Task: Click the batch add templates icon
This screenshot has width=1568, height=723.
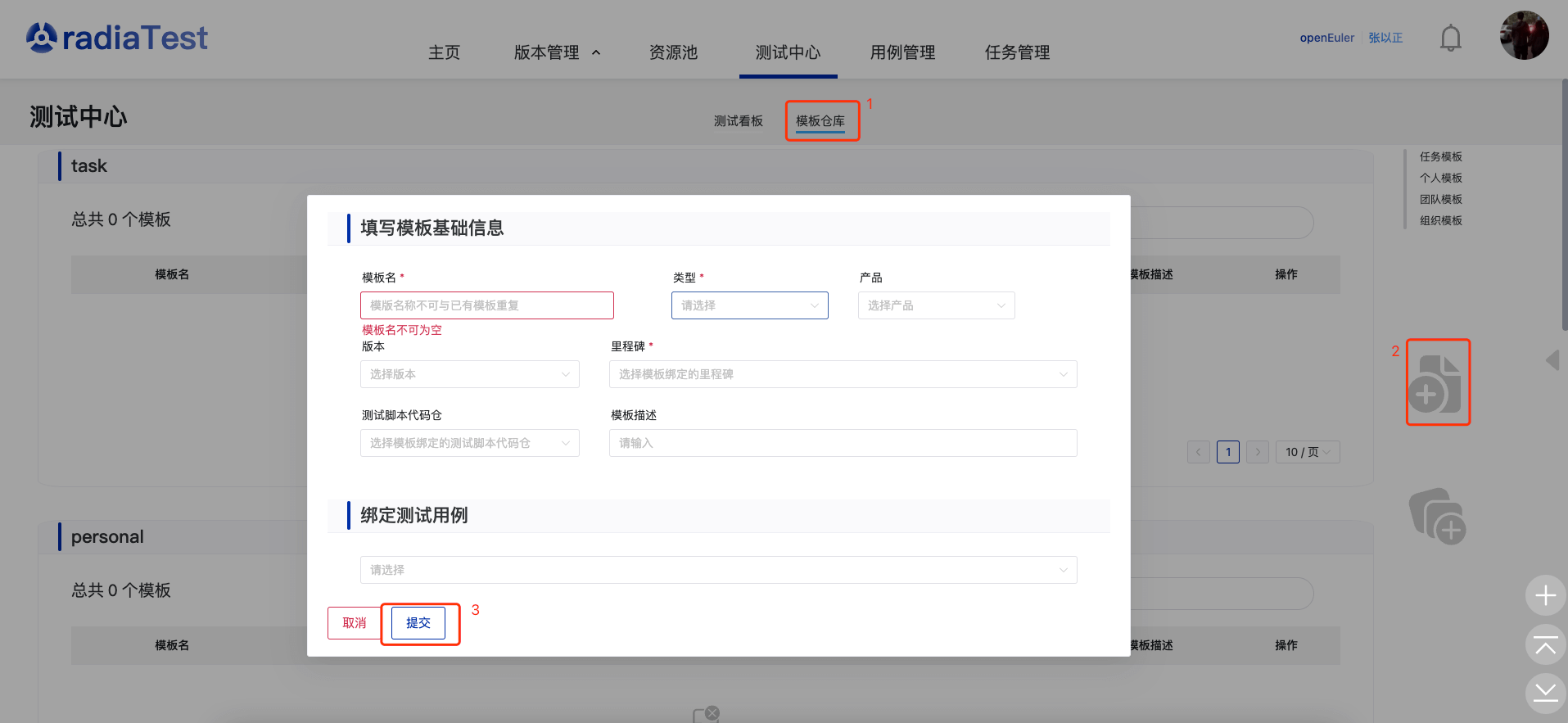Action: pyautogui.click(x=1437, y=516)
